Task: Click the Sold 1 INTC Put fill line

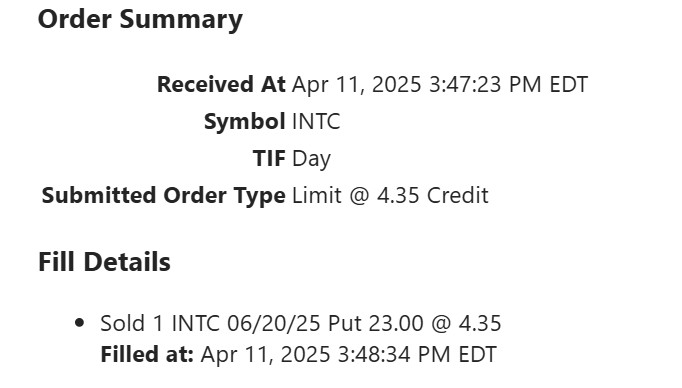Action: [x=301, y=323]
